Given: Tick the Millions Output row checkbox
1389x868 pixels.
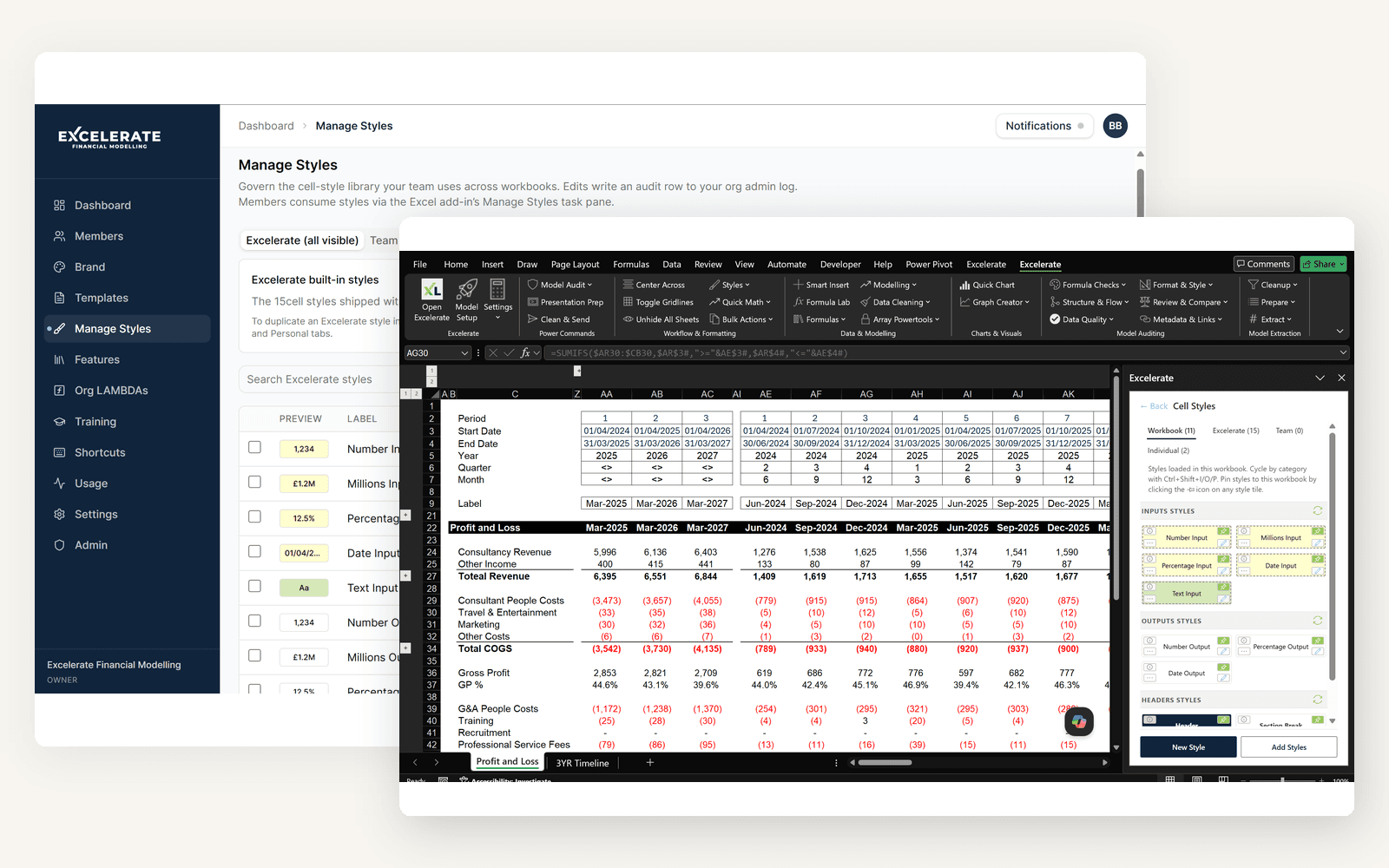Looking at the screenshot, I should point(254,655).
